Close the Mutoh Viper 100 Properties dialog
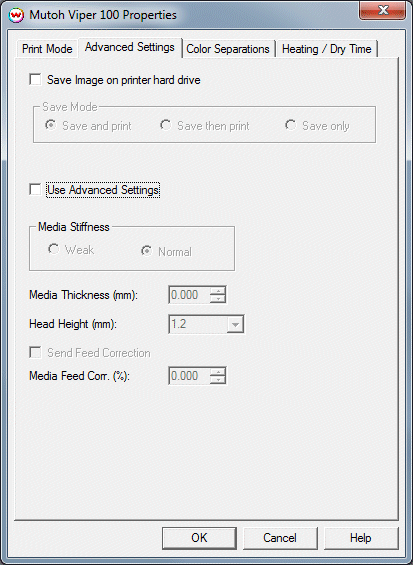The height and width of the screenshot is (565, 413). (382, 11)
